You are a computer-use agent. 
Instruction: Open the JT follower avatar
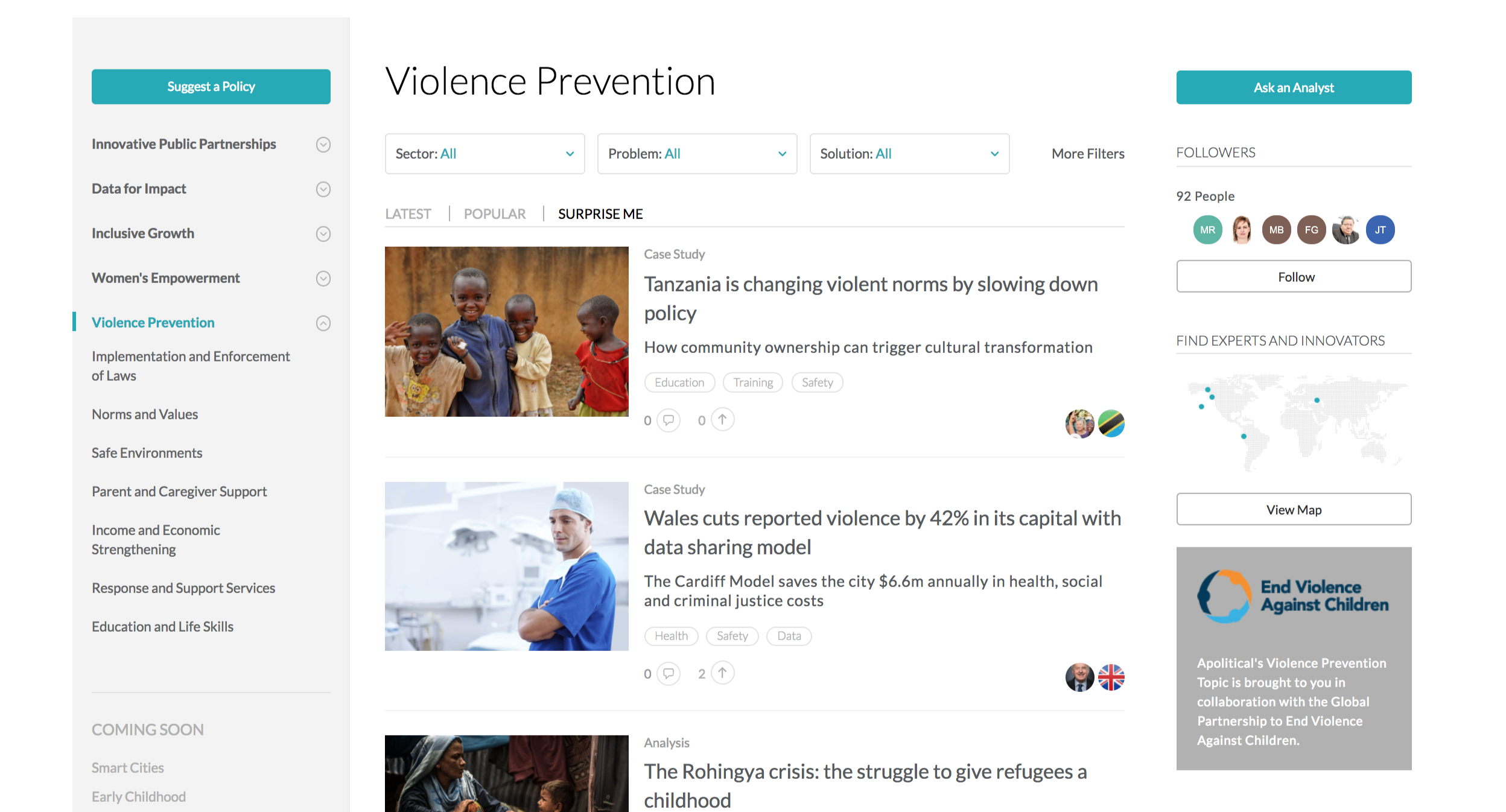(x=1380, y=230)
